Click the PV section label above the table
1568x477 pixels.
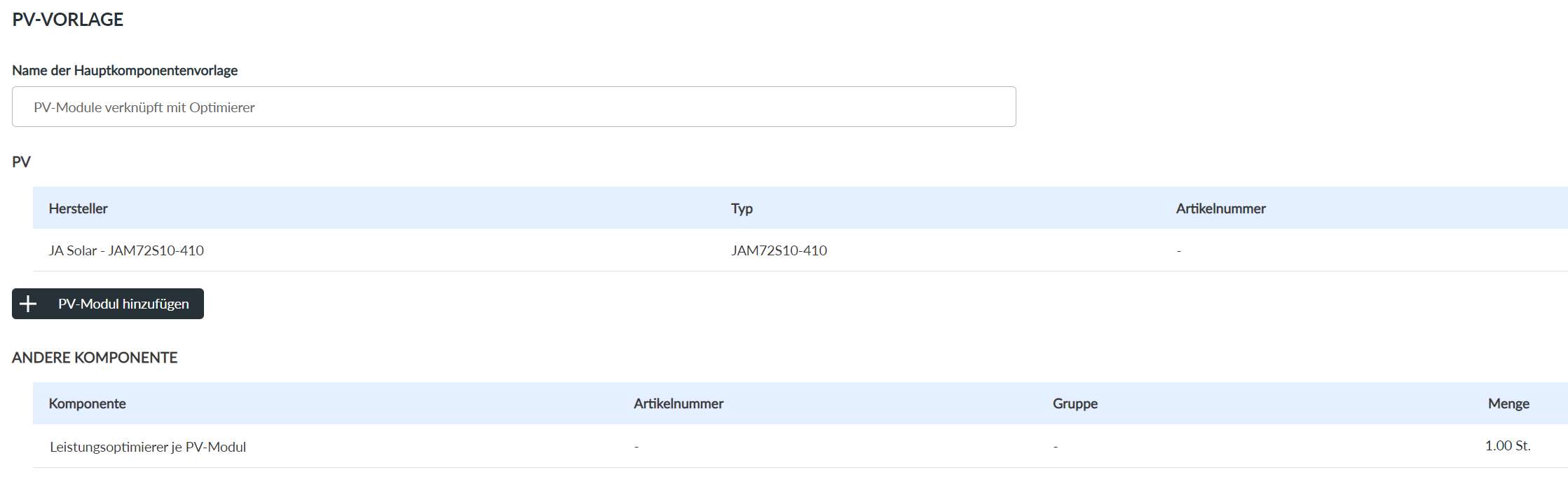[21, 162]
